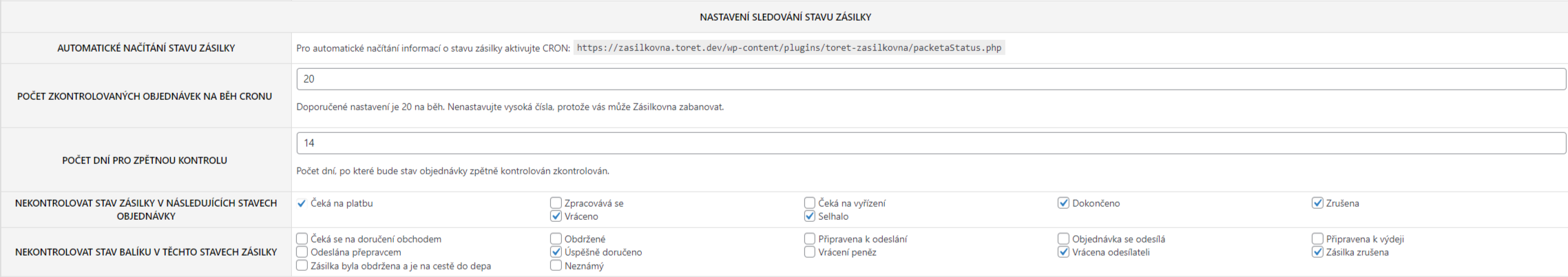This screenshot has height=277, width=1568.
Task: Uncheck 'Vrácena odesílateli' package status
Action: tap(1064, 252)
